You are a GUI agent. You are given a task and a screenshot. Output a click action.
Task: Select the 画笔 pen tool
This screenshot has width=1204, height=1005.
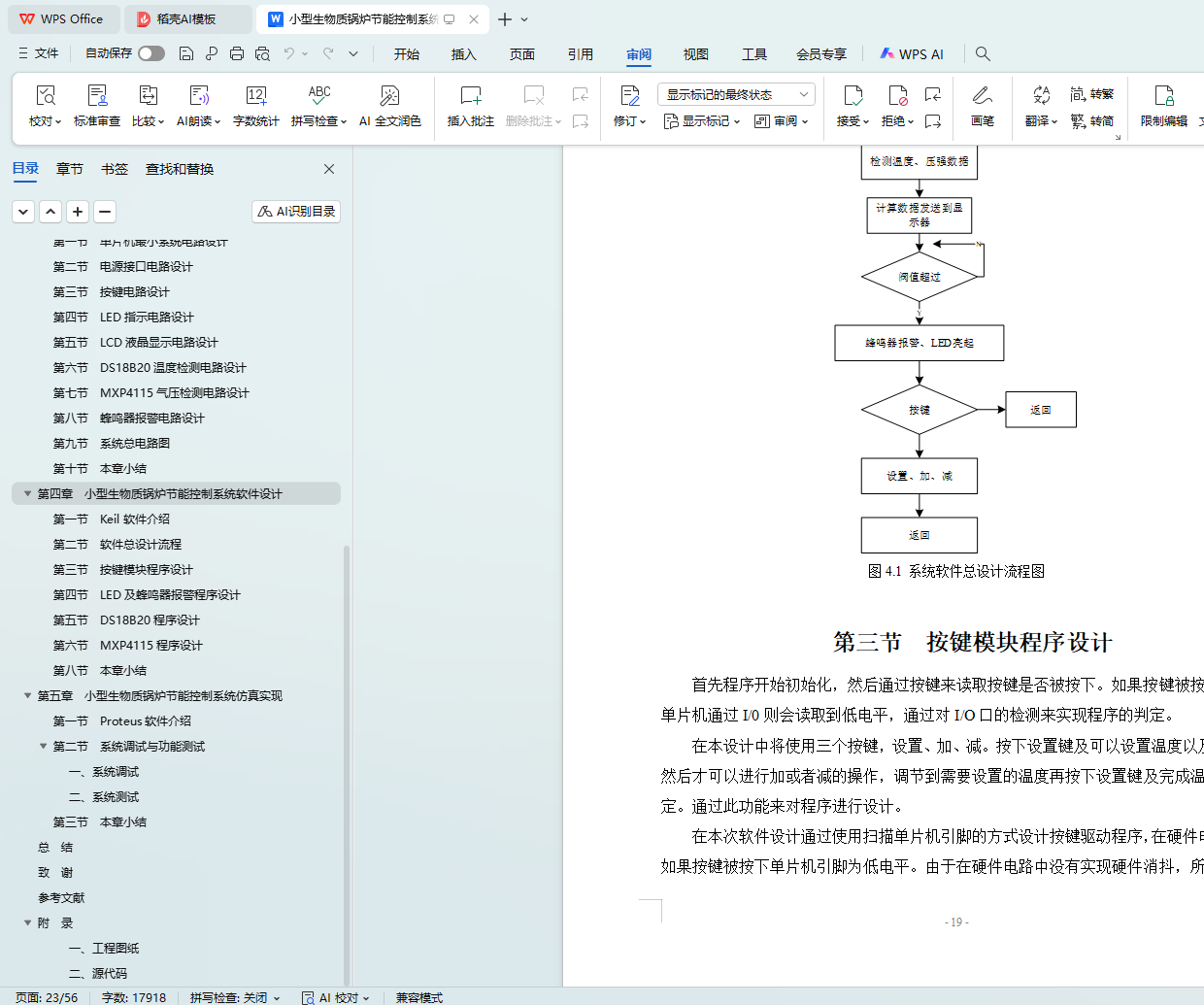click(982, 105)
